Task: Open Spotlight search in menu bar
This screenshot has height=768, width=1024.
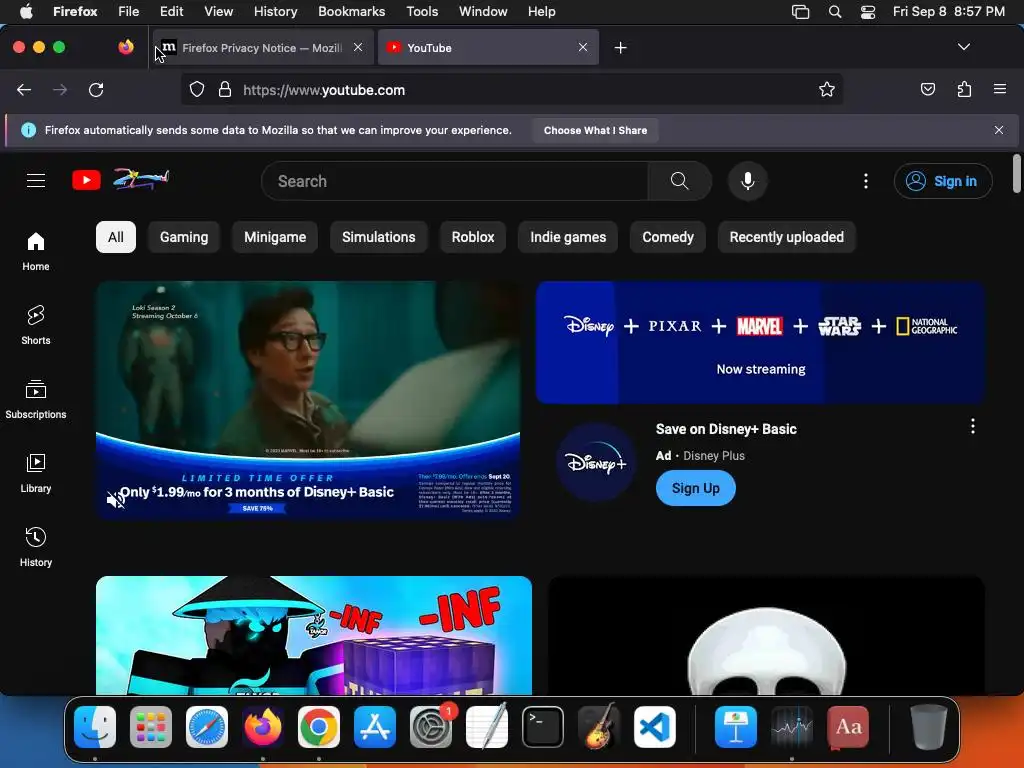Action: click(x=835, y=12)
